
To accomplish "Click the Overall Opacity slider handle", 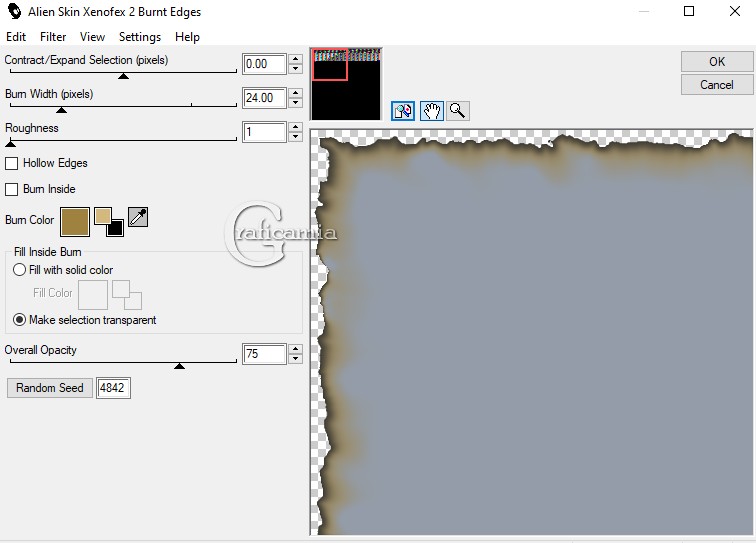I will [x=179, y=366].
